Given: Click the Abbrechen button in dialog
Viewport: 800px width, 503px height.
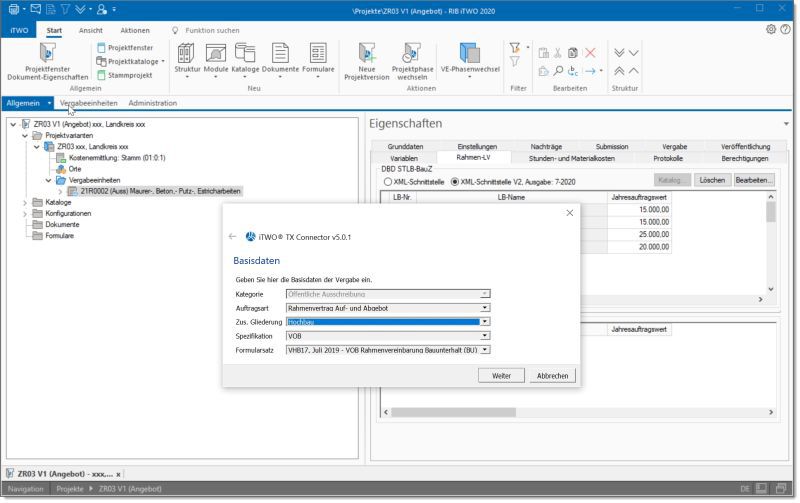Looking at the screenshot, I should pyautogui.click(x=552, y=375).
